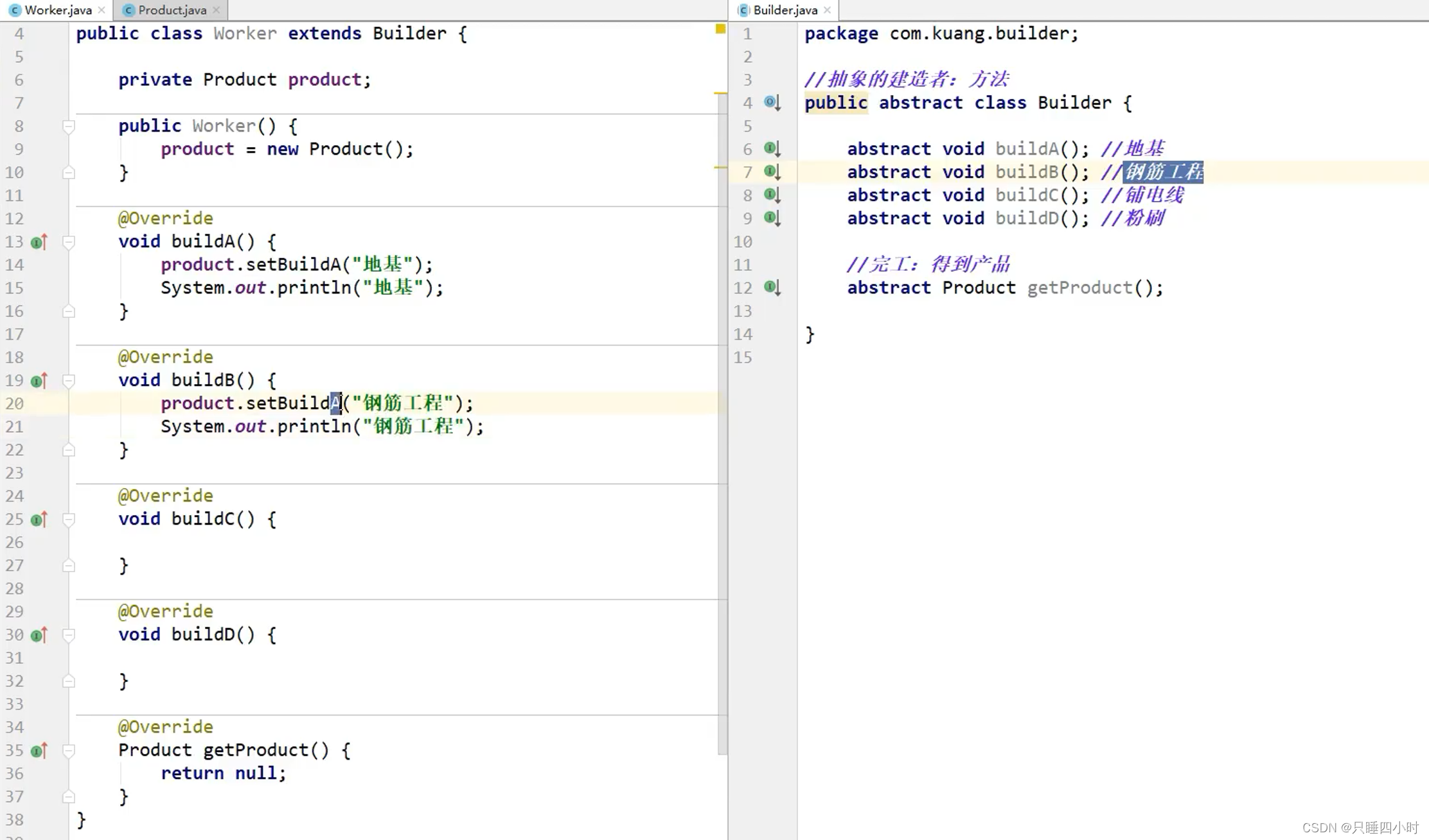Click implemented-method icon beside abstract buildB
This screenshot has width=1429, height=840.
[x=772, y=172]
